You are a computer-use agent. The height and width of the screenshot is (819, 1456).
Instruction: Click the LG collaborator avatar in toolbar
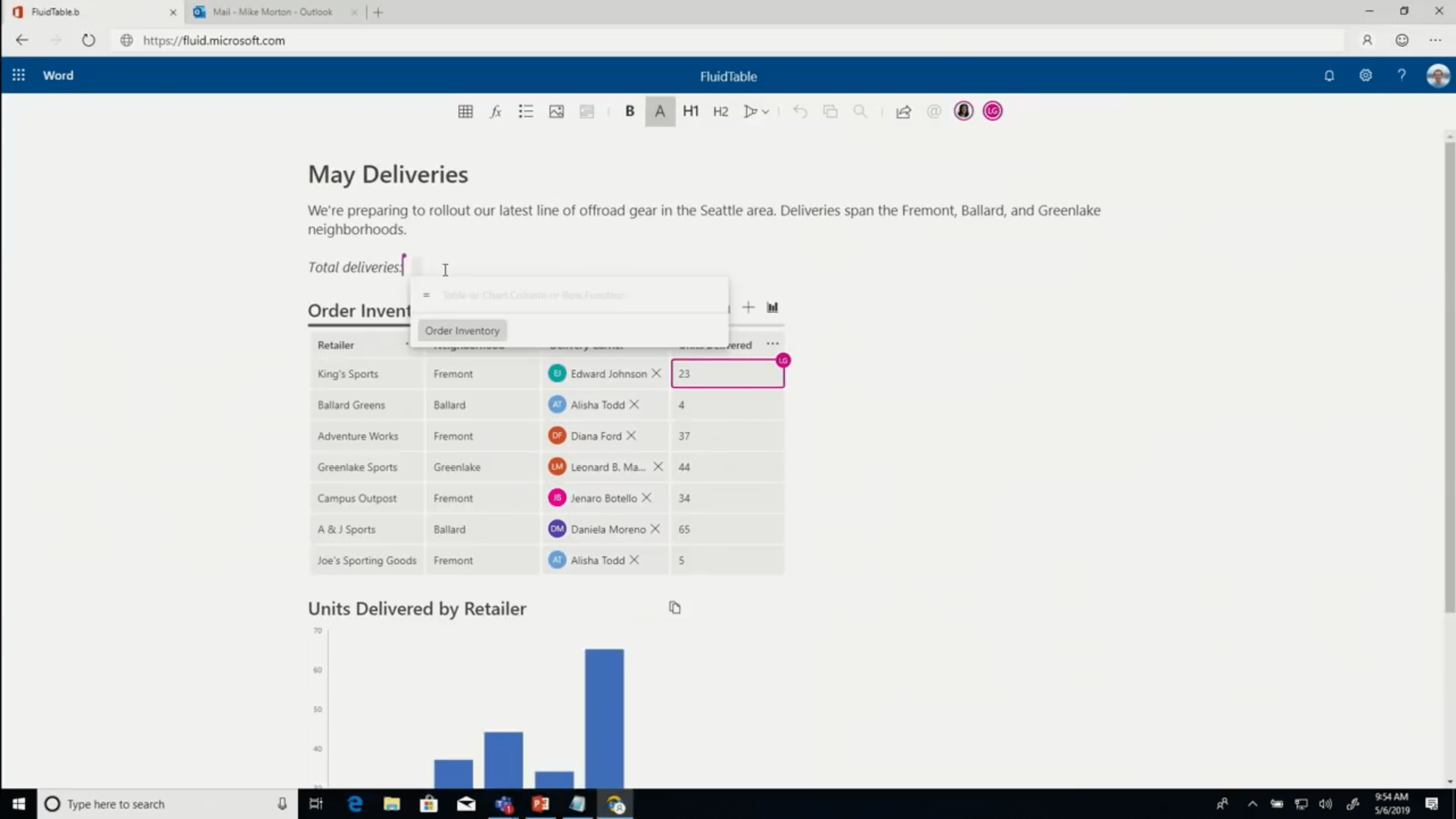click(x=993, y=111)
